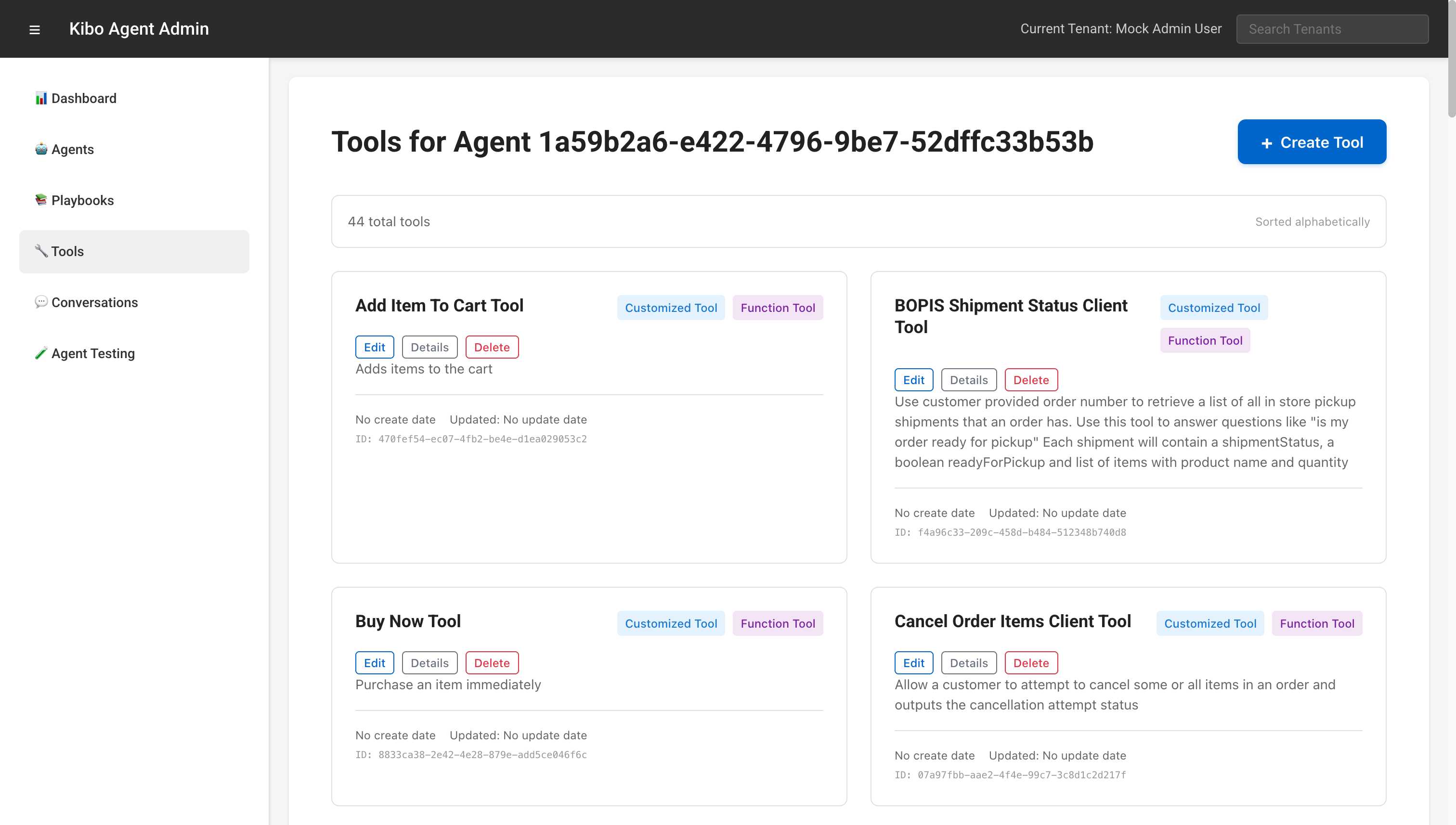Screen dimensions: 1456x825
Task: Click ID 8833ca38-2e42-4e28-879e-add5ce046f6c
Action: (471, 755)
